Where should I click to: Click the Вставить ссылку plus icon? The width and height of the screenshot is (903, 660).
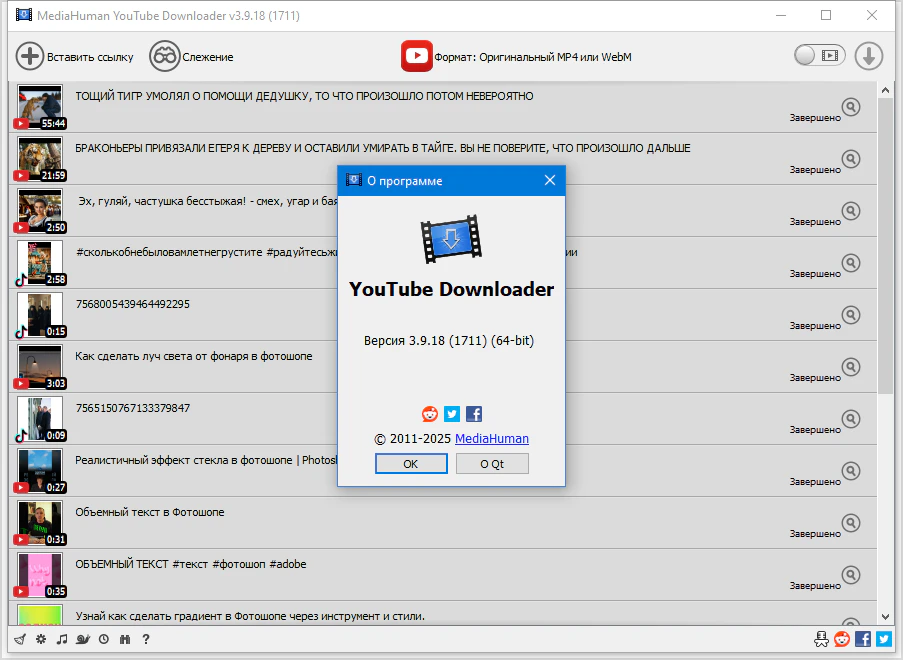point(29,56)
